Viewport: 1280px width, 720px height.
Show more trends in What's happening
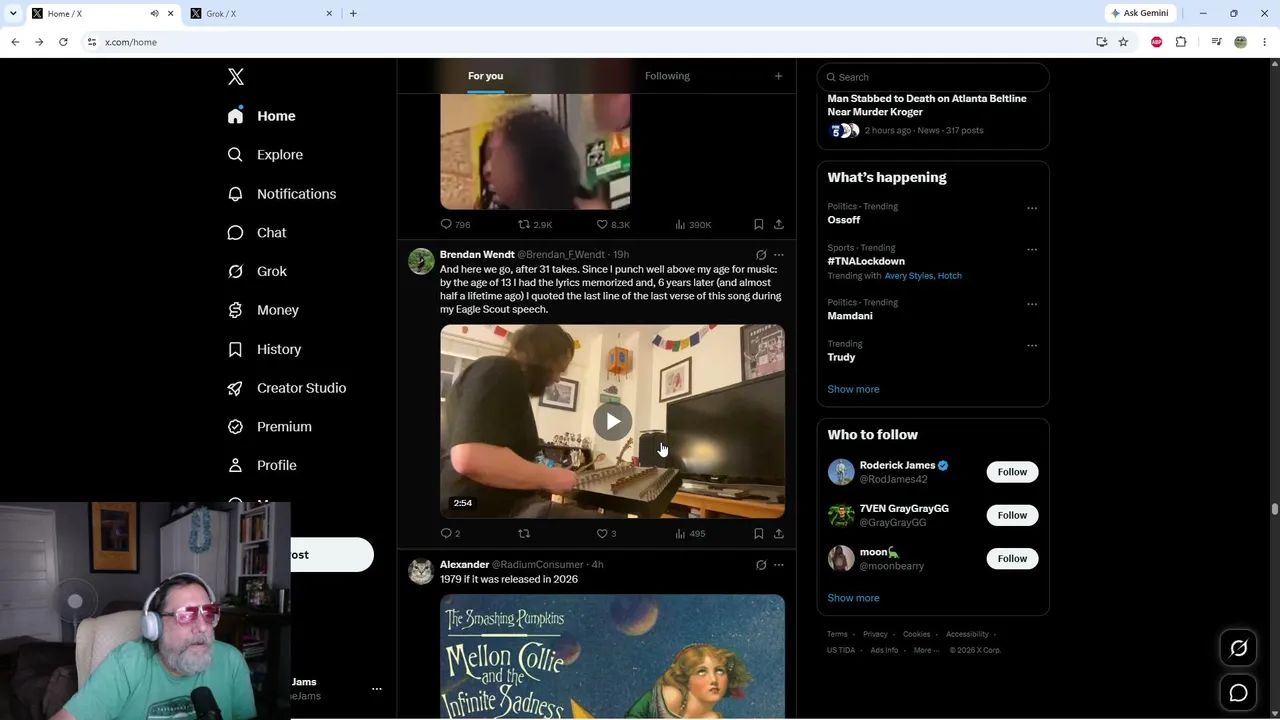pos(853,389)
